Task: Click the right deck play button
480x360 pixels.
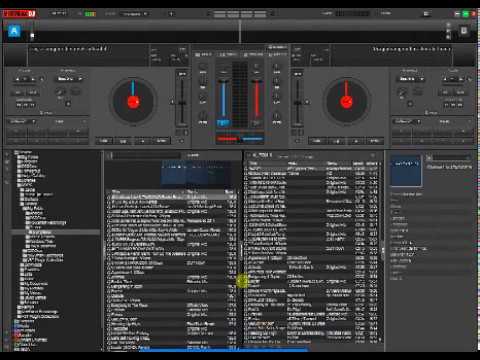Action: coord(356,141)
